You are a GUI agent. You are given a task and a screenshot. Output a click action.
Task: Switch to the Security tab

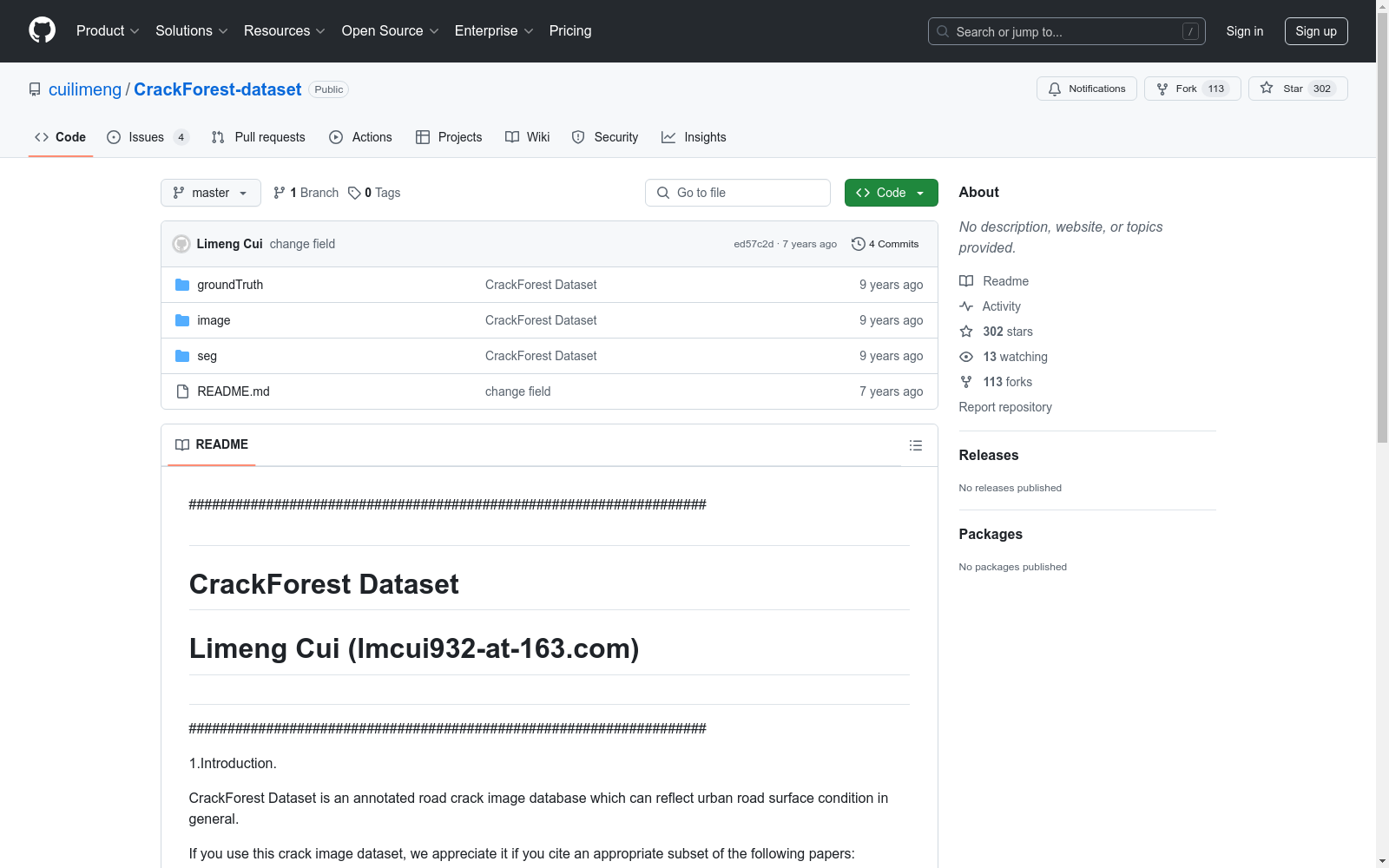pos(604,137)
